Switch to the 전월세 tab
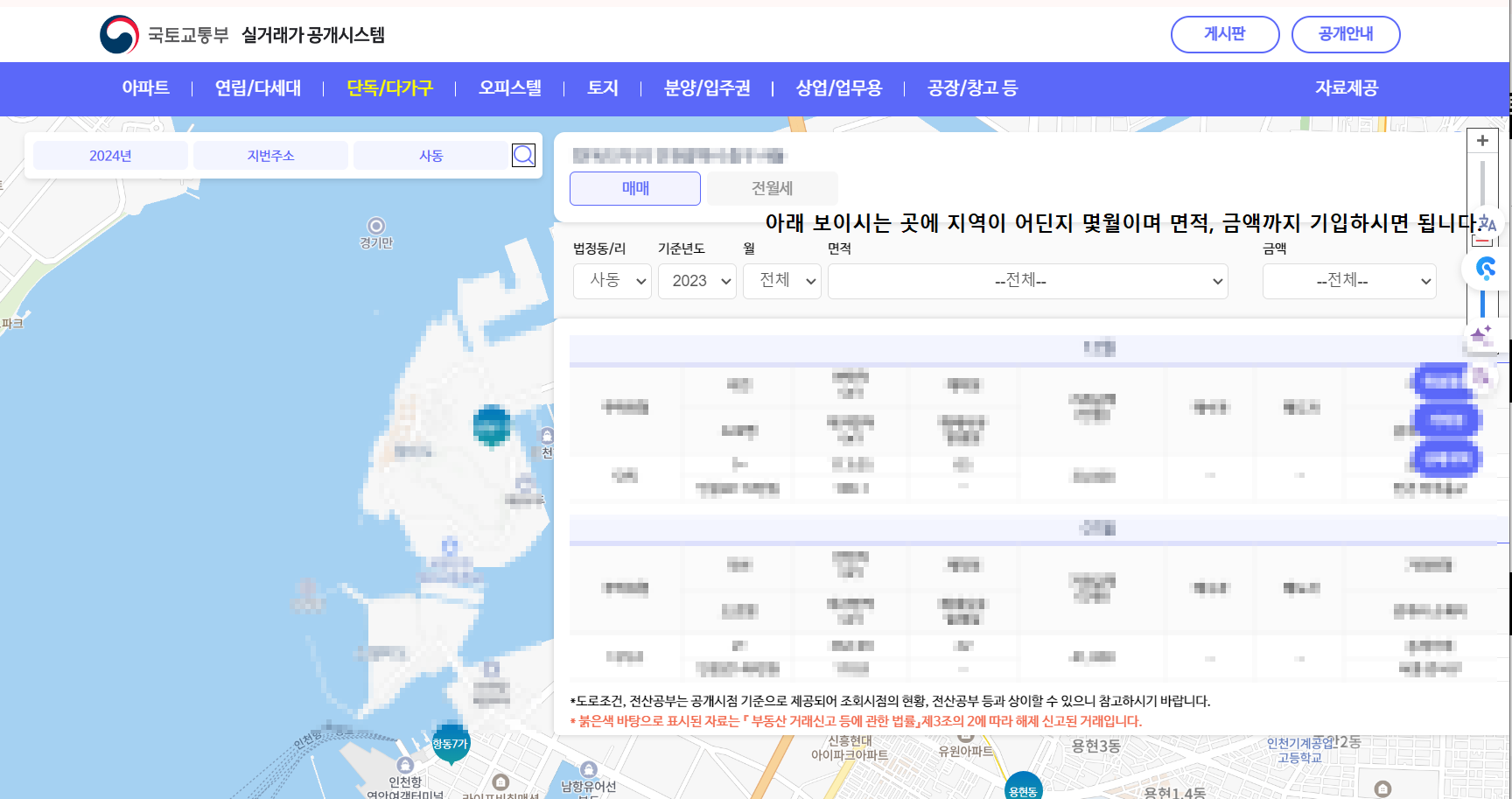This screenshot has height=799, width=1512. tap(769, 187)
